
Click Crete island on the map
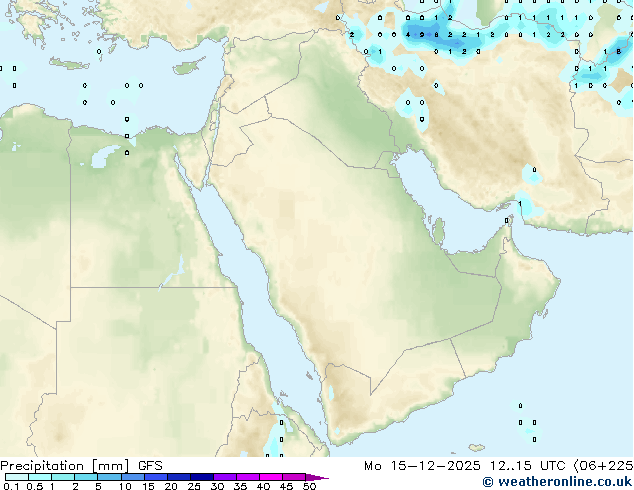(69, 64)
